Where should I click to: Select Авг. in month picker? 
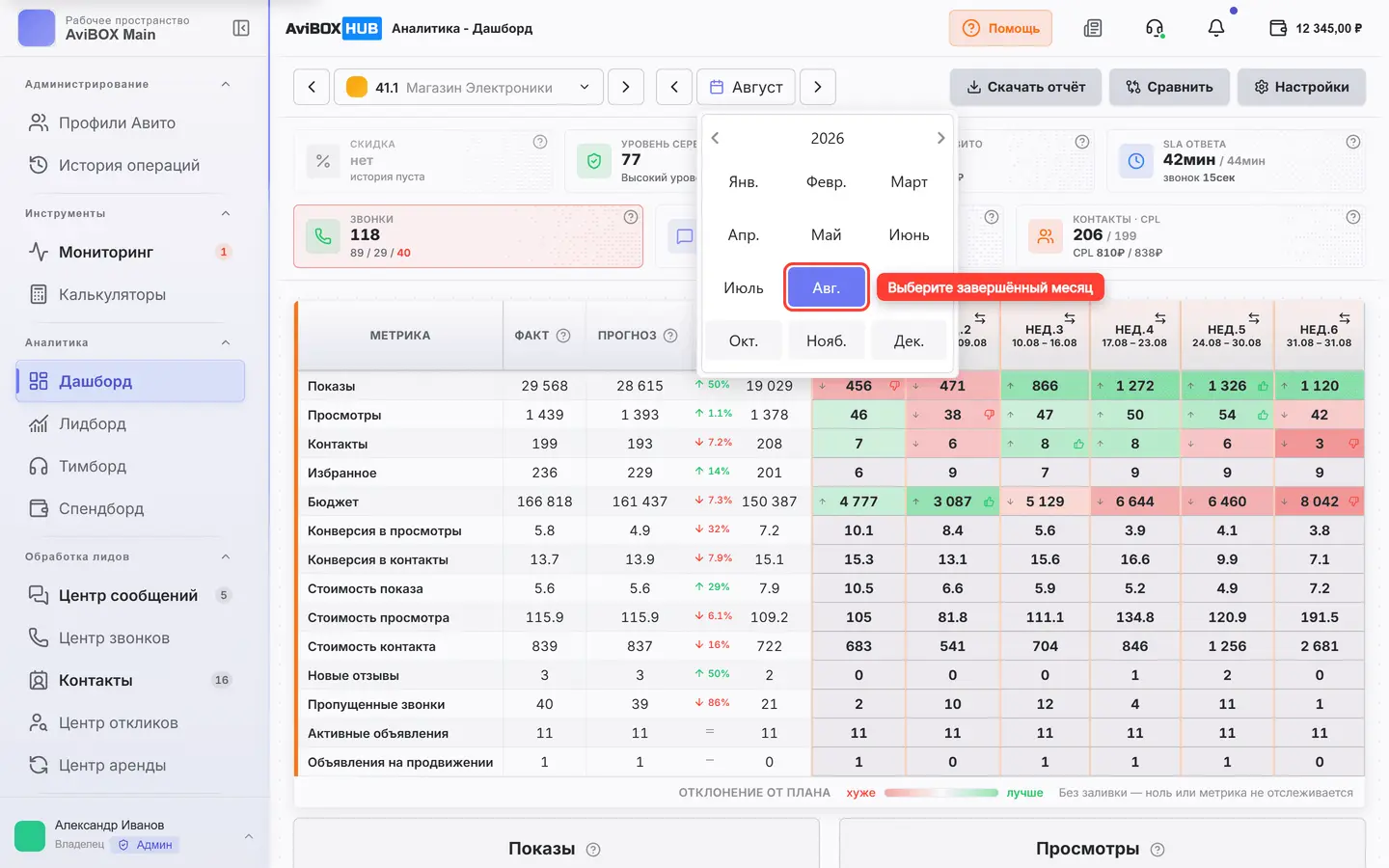[827, 288]
